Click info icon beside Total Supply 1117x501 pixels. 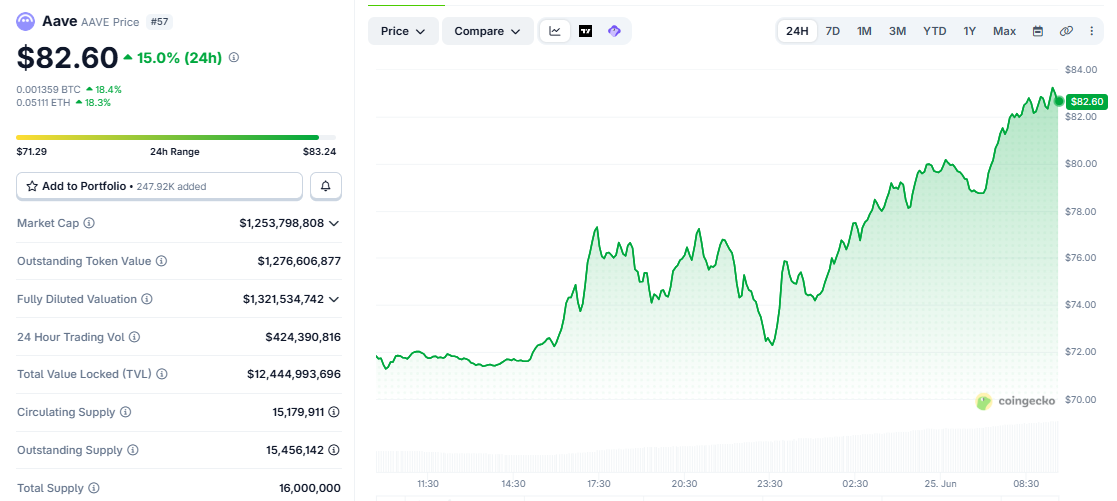[94, 488]
